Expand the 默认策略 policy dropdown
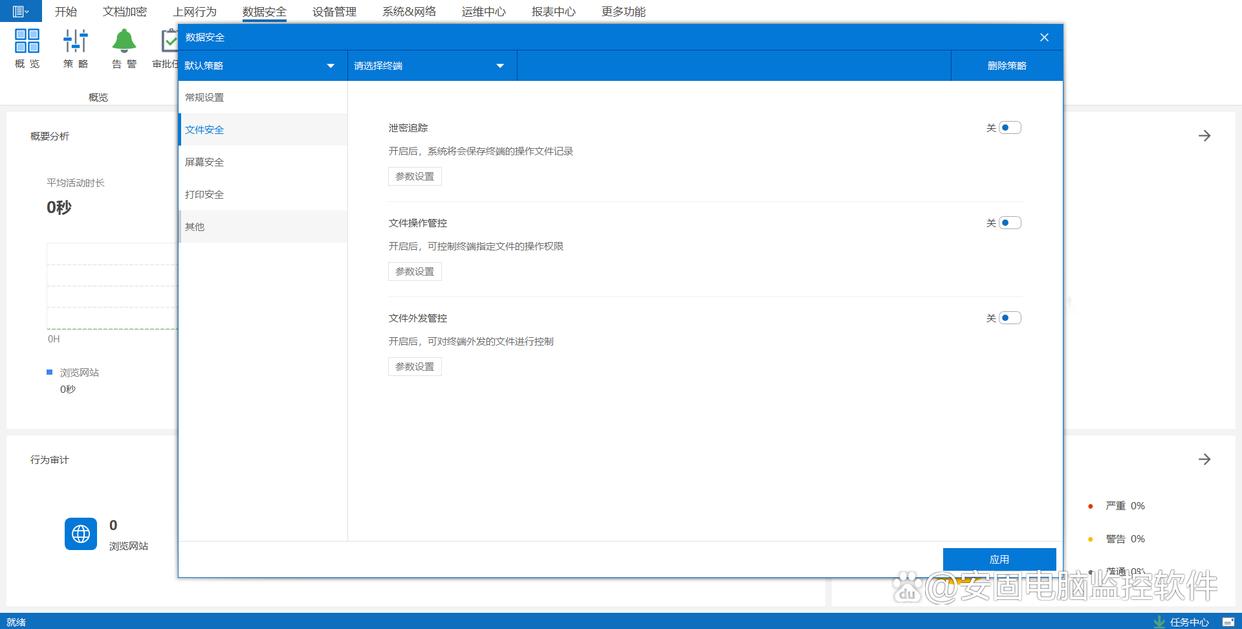The image size is (1242, 629). (262, 66)
